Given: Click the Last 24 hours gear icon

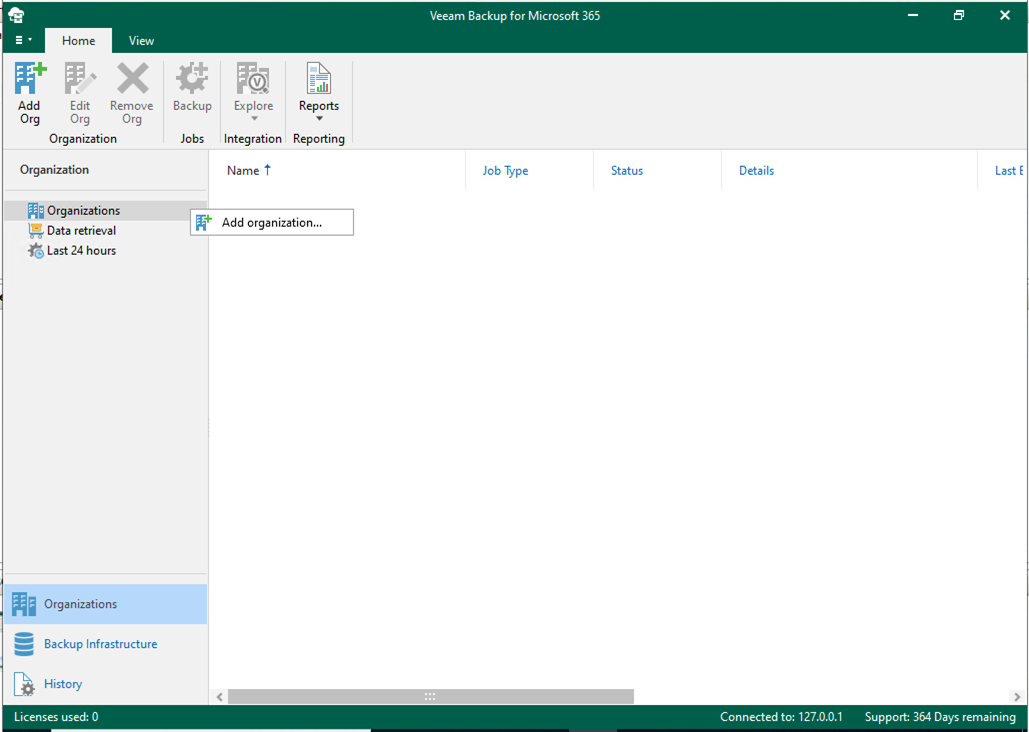Looking at the screenshot, I should (x=35, y=251).
